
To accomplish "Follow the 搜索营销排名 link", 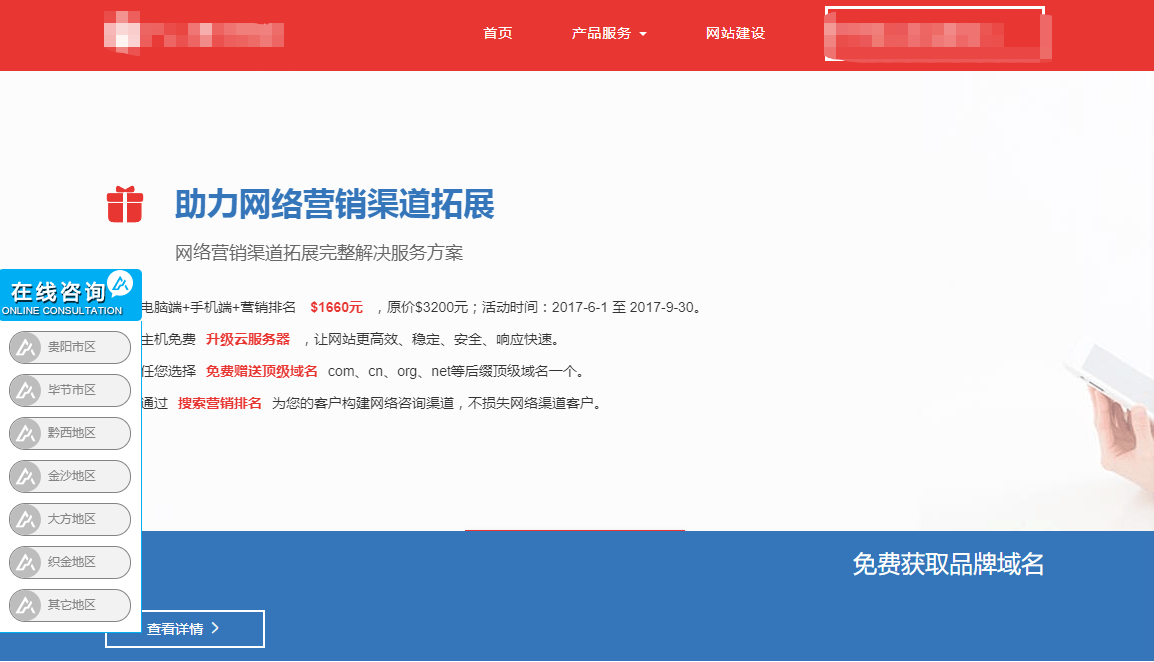I will [x=219, y=403].
